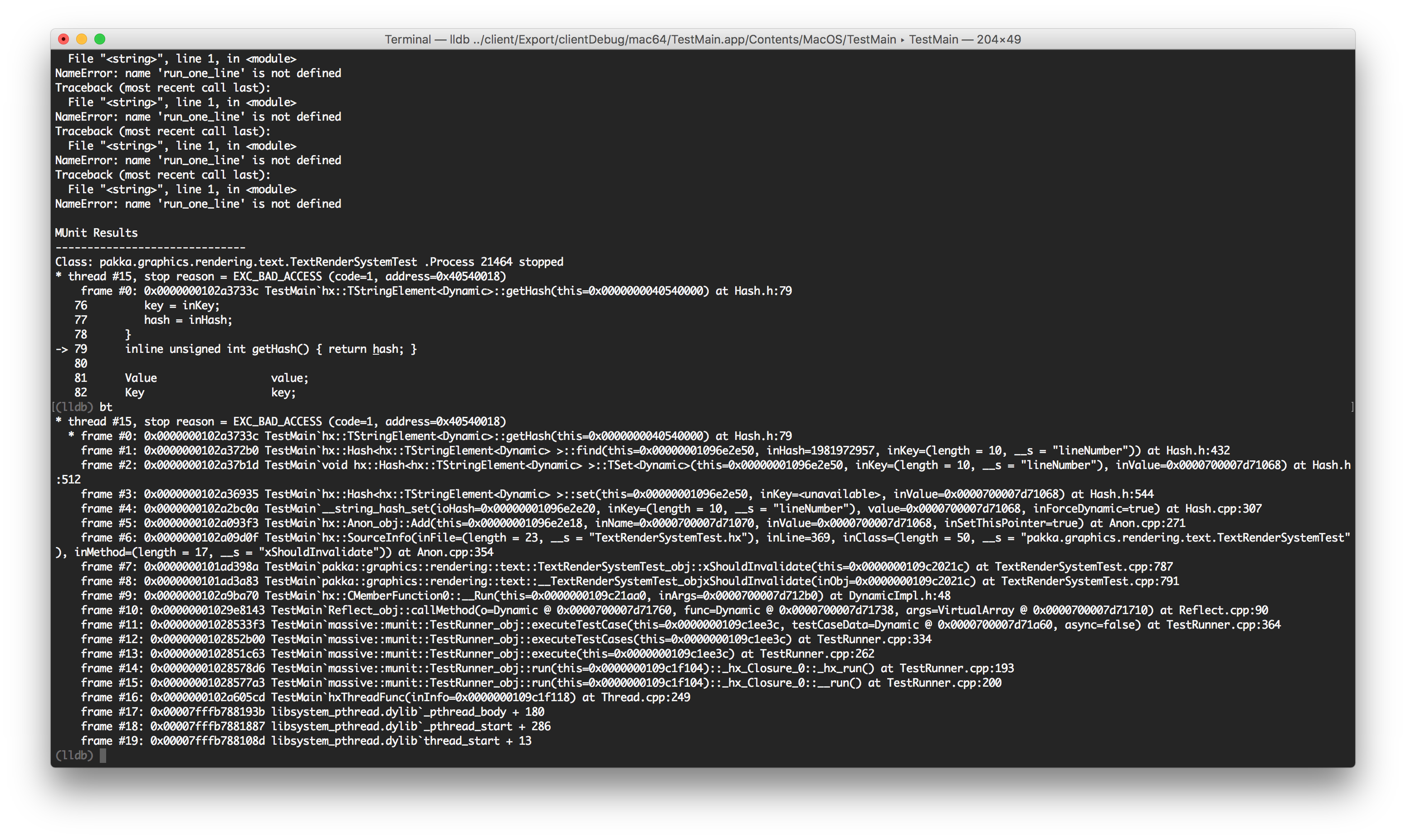Click the Terminal window title bar path

pyautogui.click(x=702, y=39)
